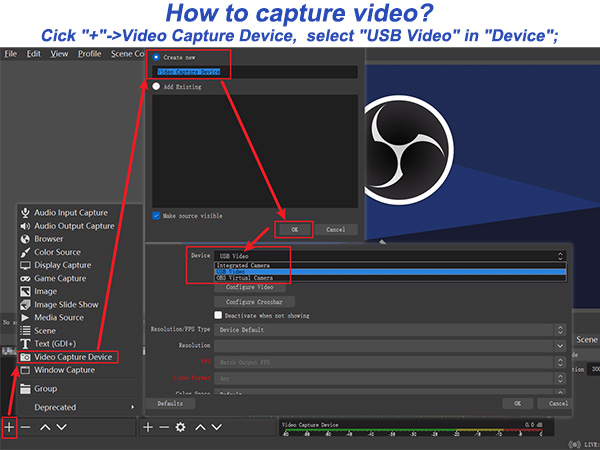600x450 pixels.
Task: Click the Color Source paintbrush icon
Action: click(x=25, y=253)
